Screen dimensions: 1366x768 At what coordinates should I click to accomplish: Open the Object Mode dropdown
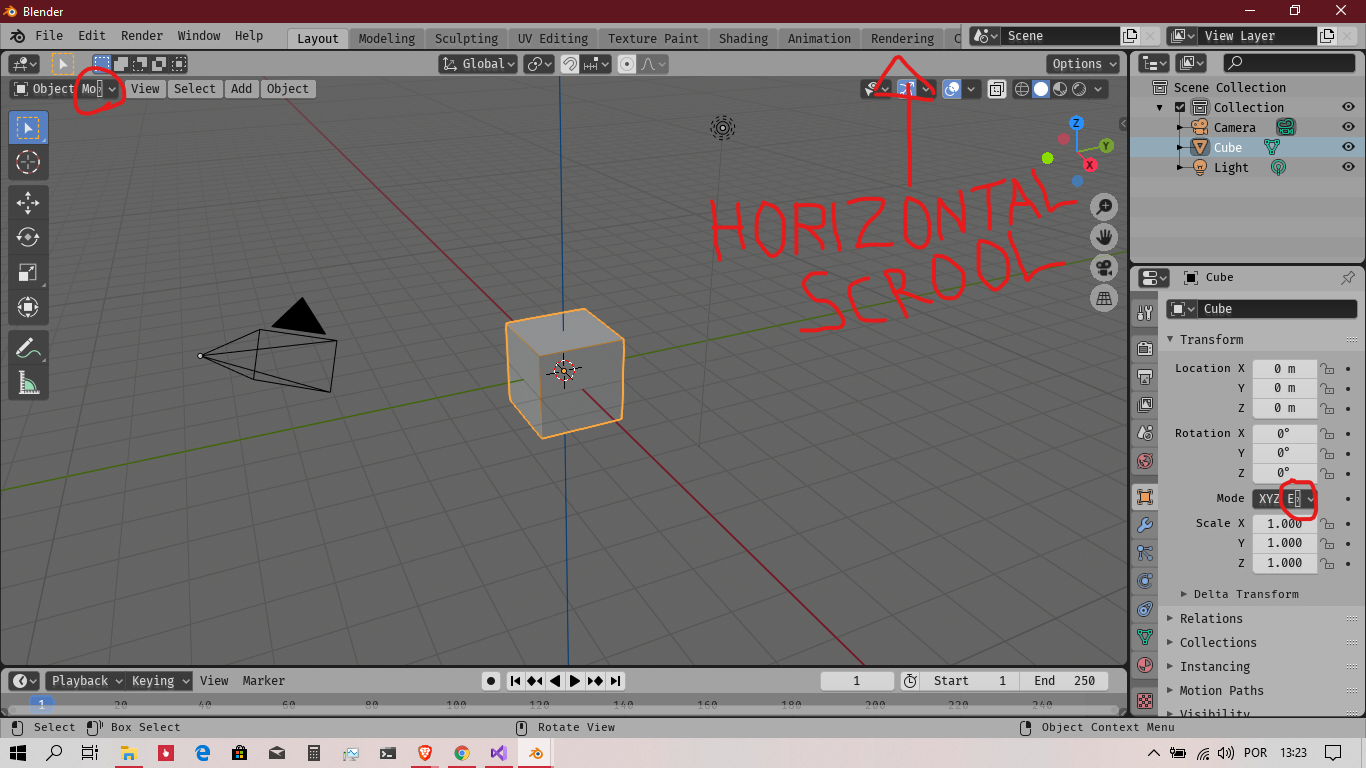(x=65, y=89)
